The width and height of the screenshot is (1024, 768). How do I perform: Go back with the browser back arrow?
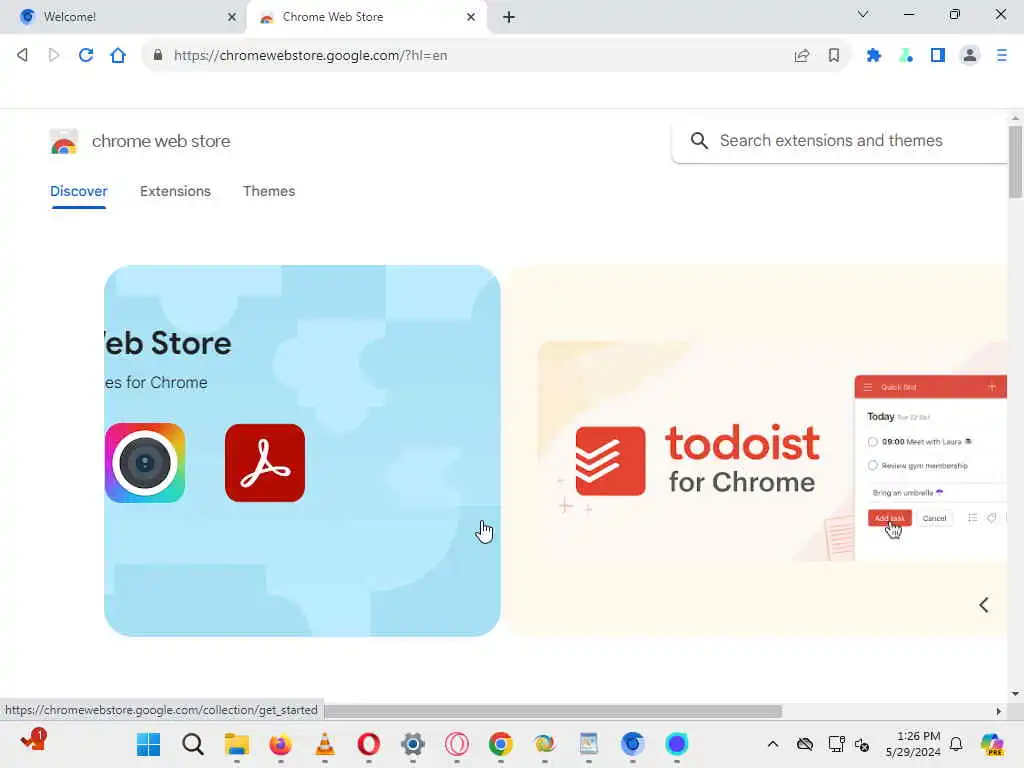click(22, 56)
